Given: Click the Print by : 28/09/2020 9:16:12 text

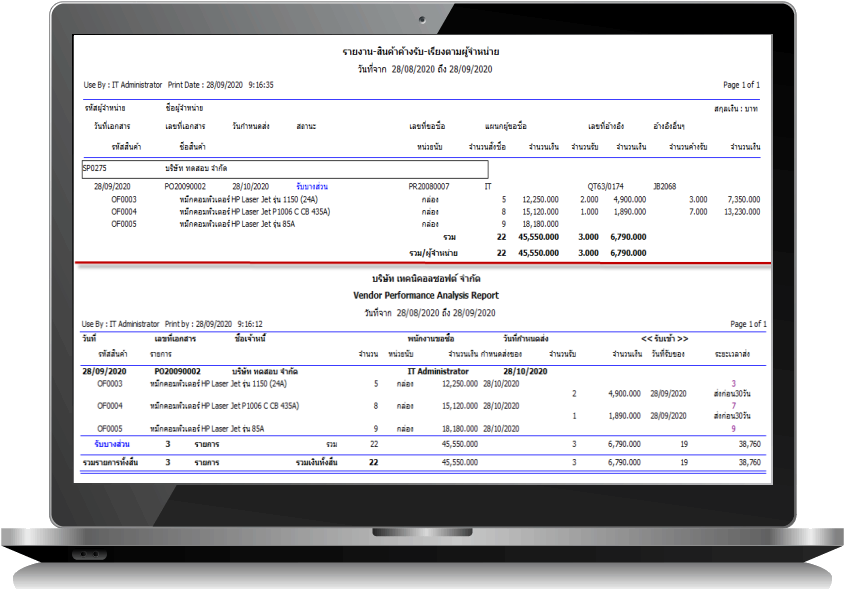Looking at the screenshot, I should 214,324.
